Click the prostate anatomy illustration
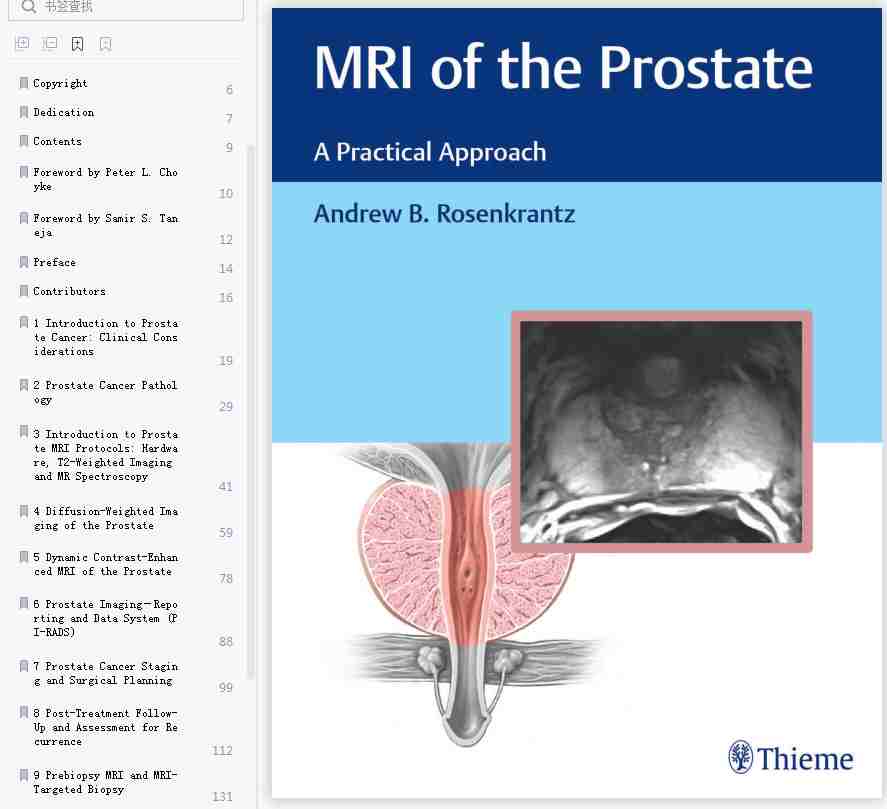887x809 pixels. coord(465,594)
